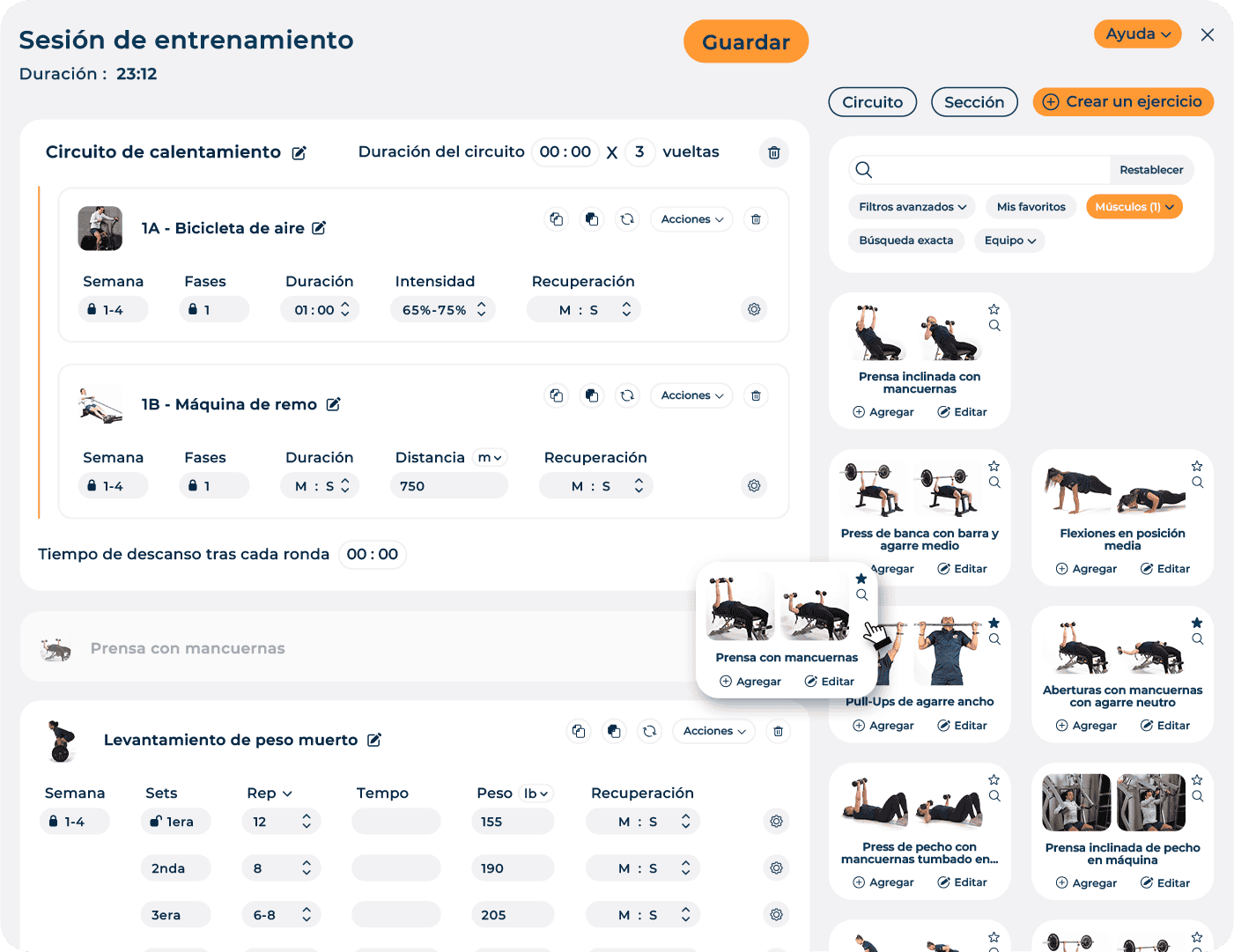Click the trash icon for Levantamiento de peso muerto
This screenshot has width=1234, height=952.
click(778, 731)
